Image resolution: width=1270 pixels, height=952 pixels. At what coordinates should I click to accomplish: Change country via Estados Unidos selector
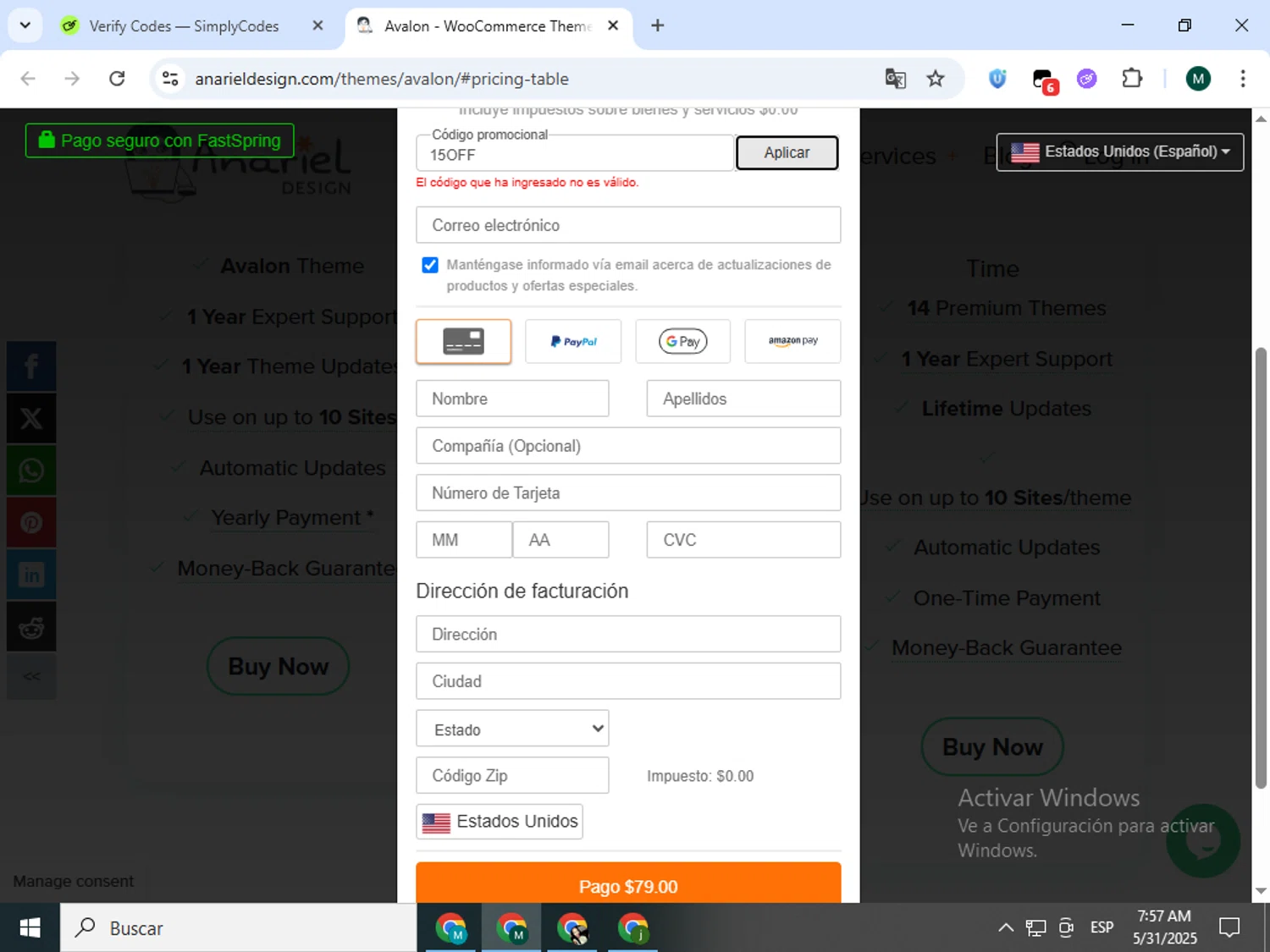pyautogui.click(x=500, y=822)
